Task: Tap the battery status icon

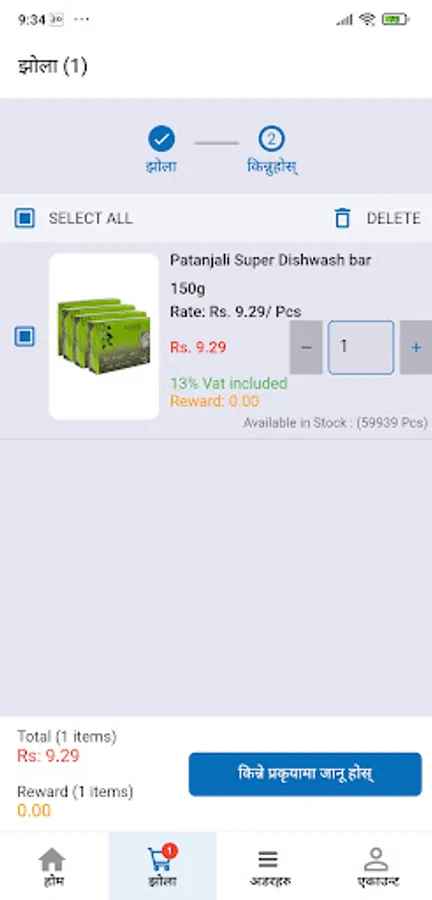Action: (x=396, y=20)
